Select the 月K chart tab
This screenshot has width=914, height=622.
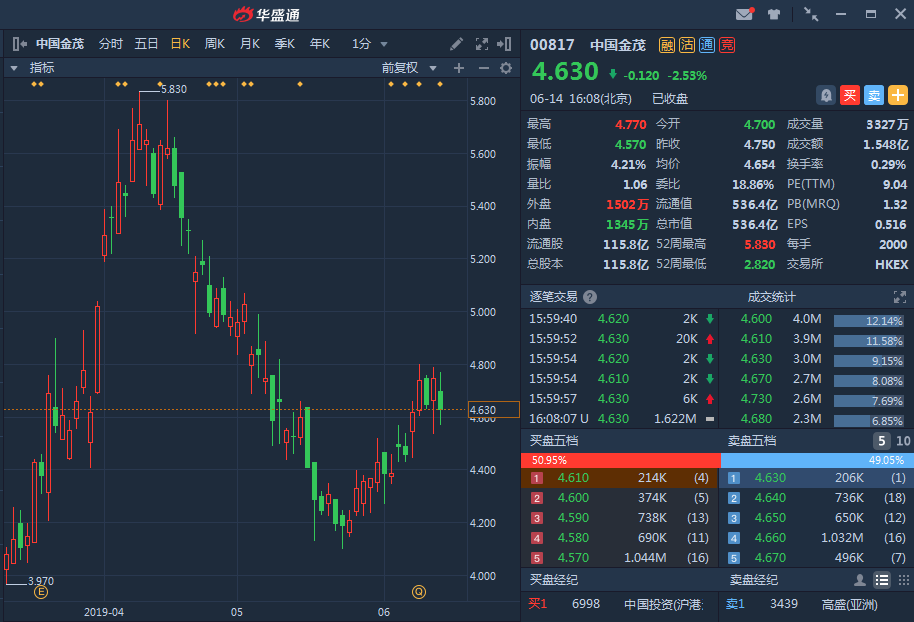pos(250,44)
